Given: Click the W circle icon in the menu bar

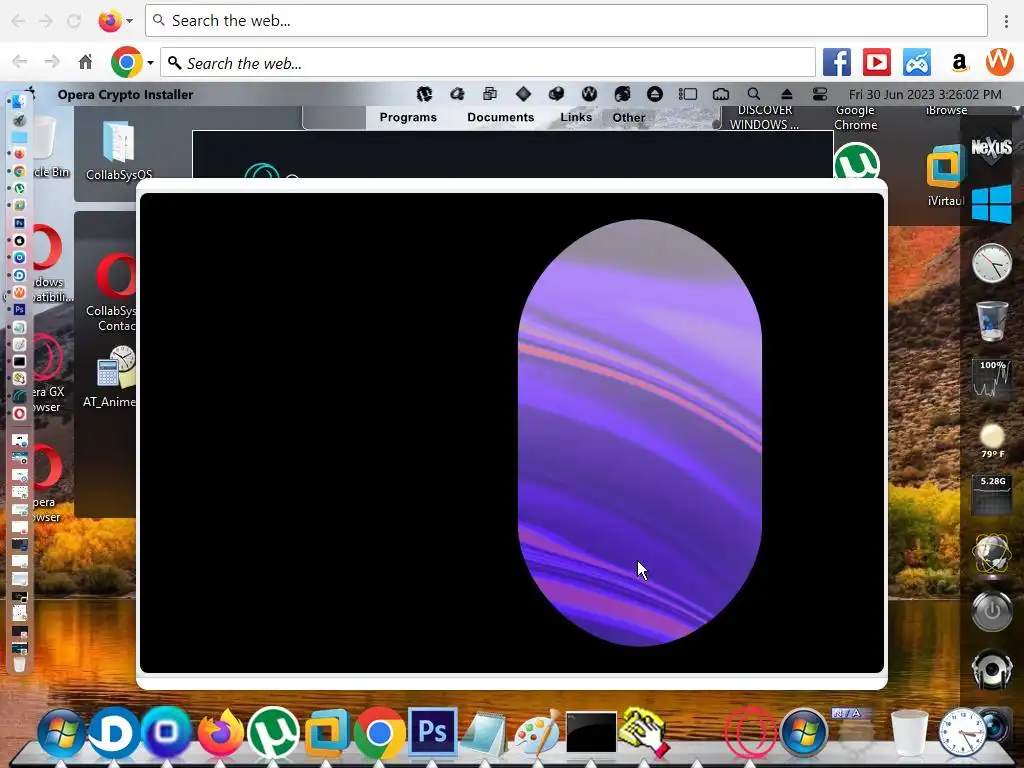Looking at the screenshot, I should click(x=589, y=94).
